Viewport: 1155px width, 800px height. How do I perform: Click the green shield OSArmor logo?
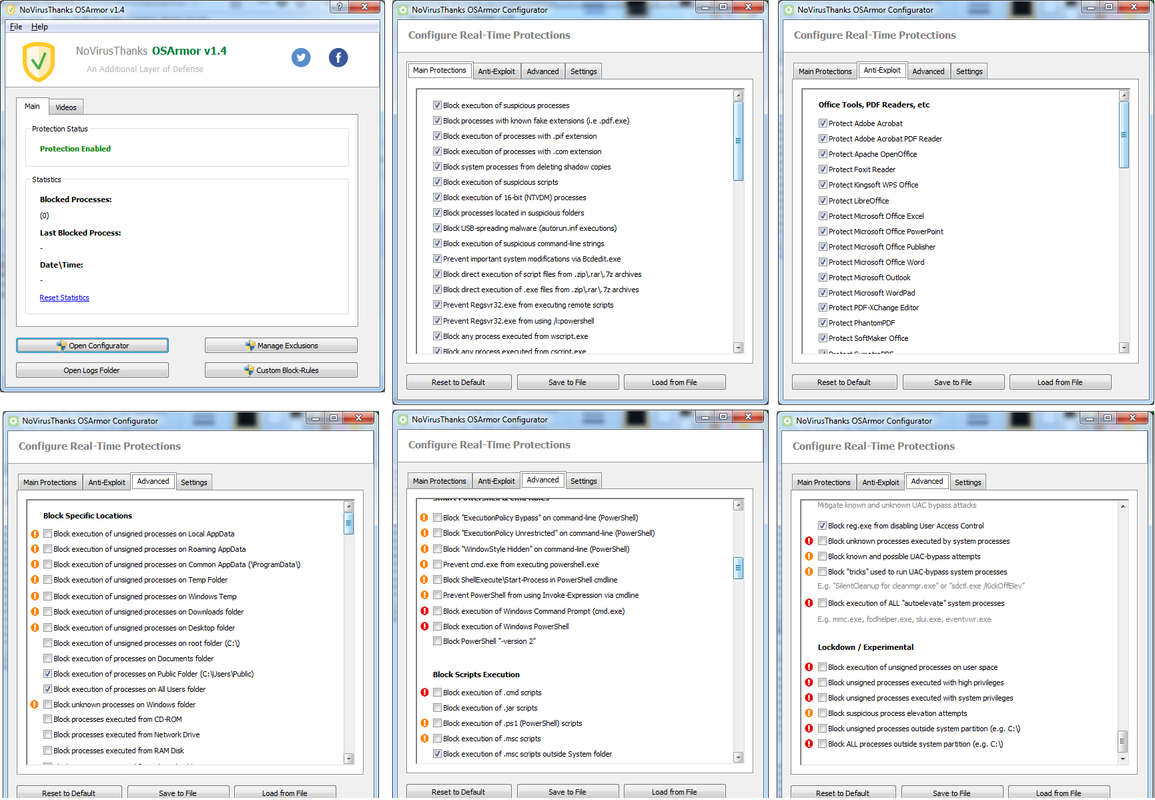(39, 62)
